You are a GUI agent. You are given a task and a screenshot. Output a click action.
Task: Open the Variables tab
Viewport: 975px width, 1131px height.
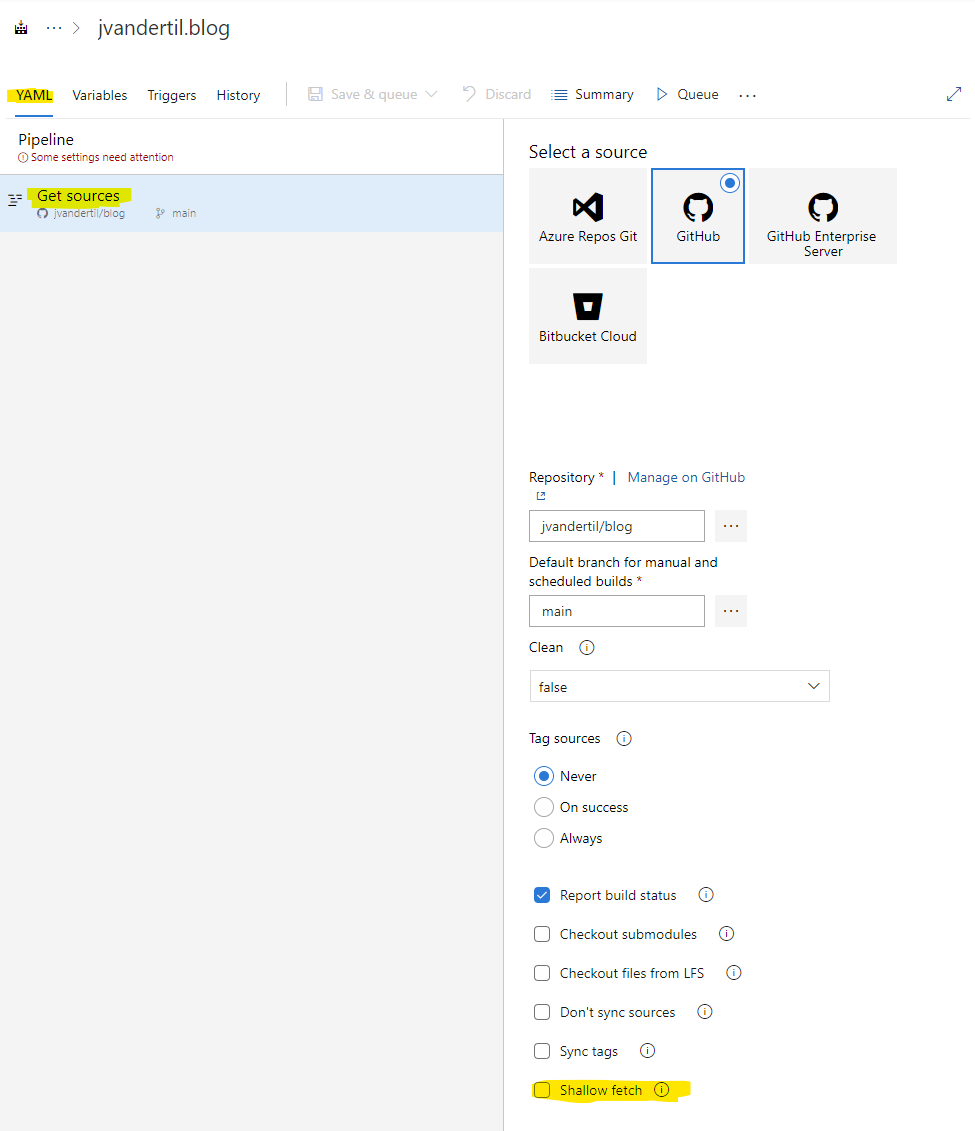point(100,95)
